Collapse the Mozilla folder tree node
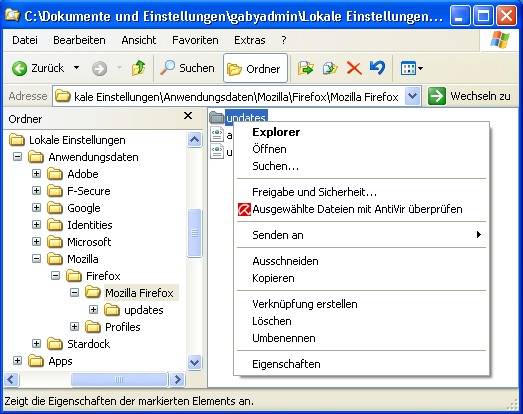This screenshot has height=414, width=523. click(36, 259)
